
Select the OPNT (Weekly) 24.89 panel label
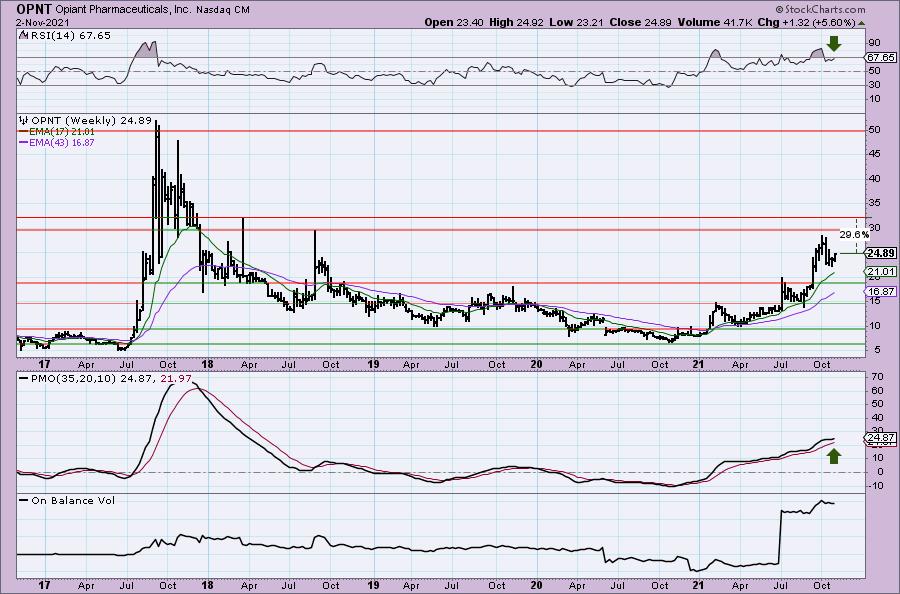(x=91, y=121)
